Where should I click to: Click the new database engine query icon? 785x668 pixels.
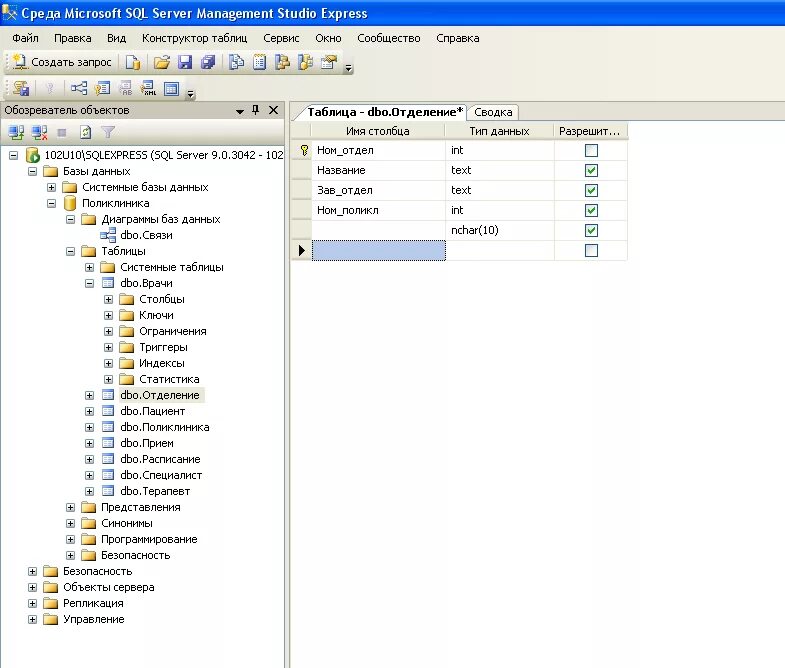coord(133,62)
